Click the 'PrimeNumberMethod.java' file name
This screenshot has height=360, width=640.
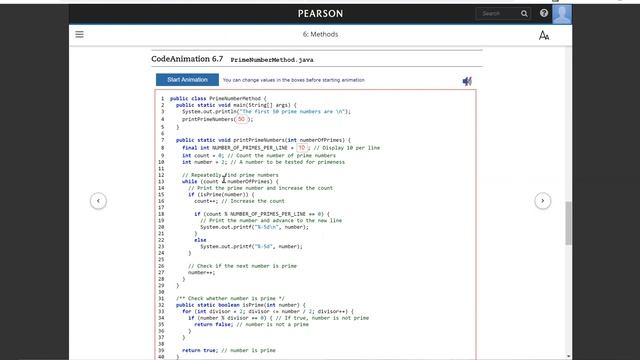[x=272, y=60]
